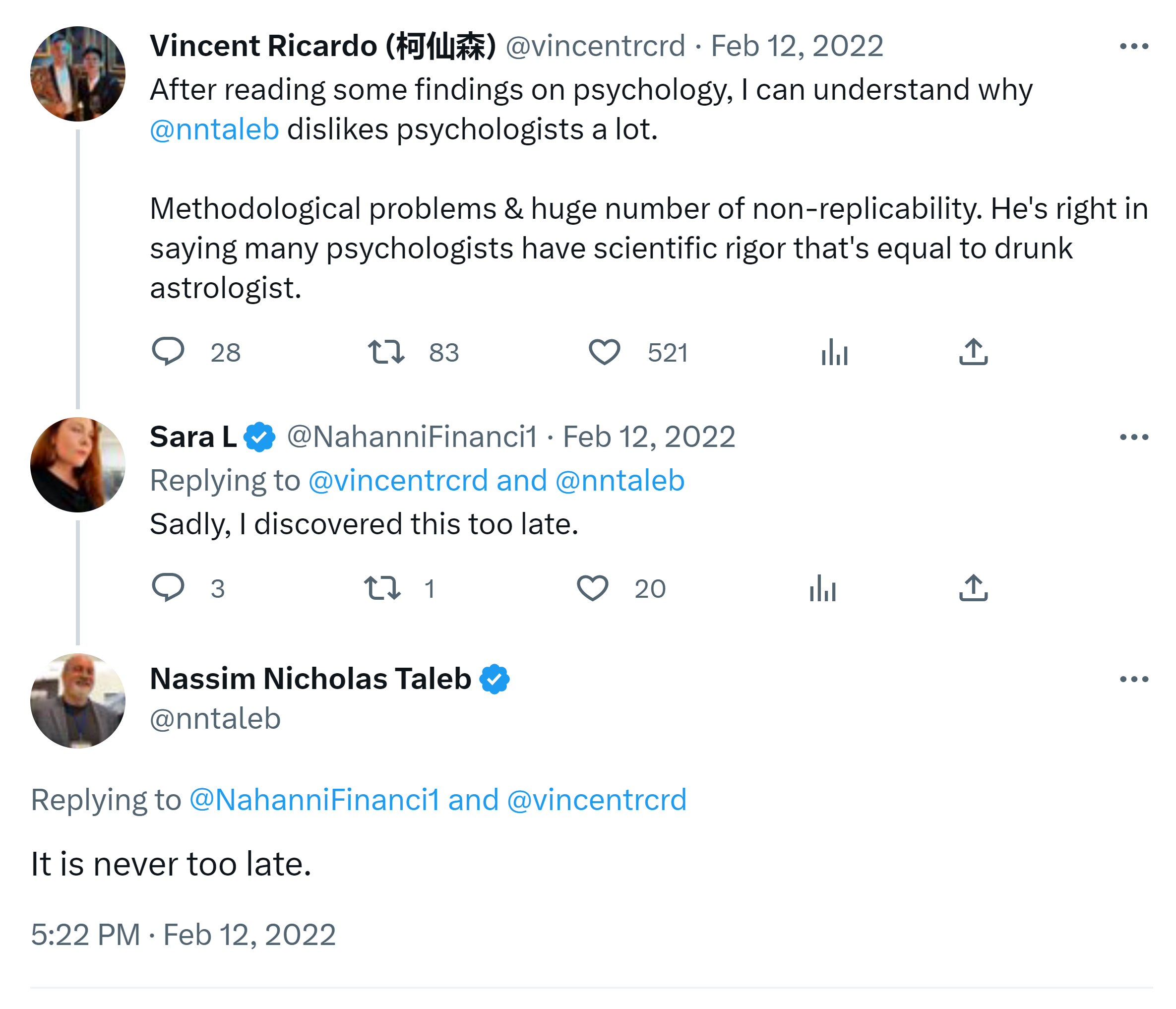
Task: Share Vincent Ricardo's tweet
Action: (x=973, y=352)
